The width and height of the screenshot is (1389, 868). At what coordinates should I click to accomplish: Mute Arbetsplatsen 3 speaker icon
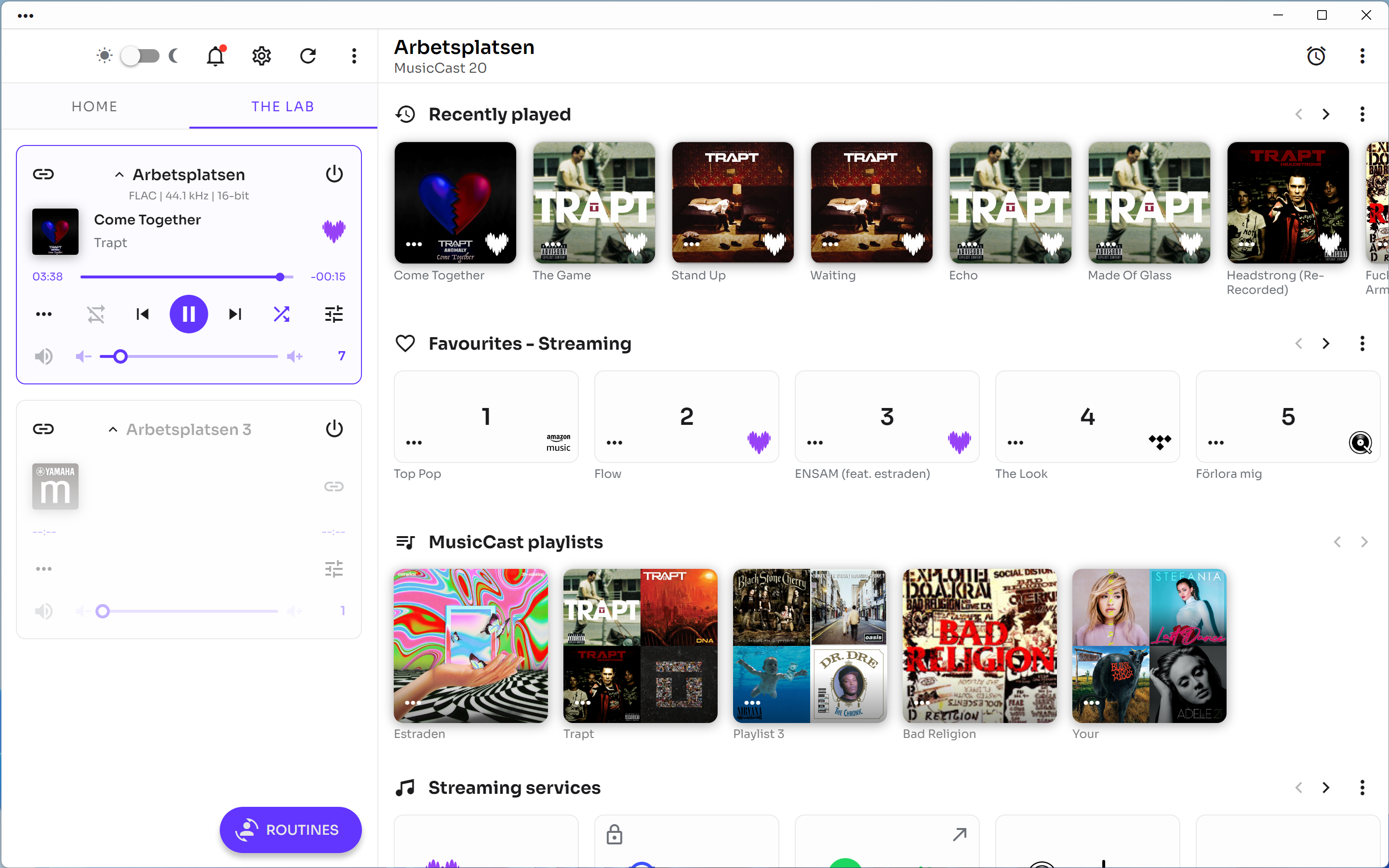tap(44, 611)
